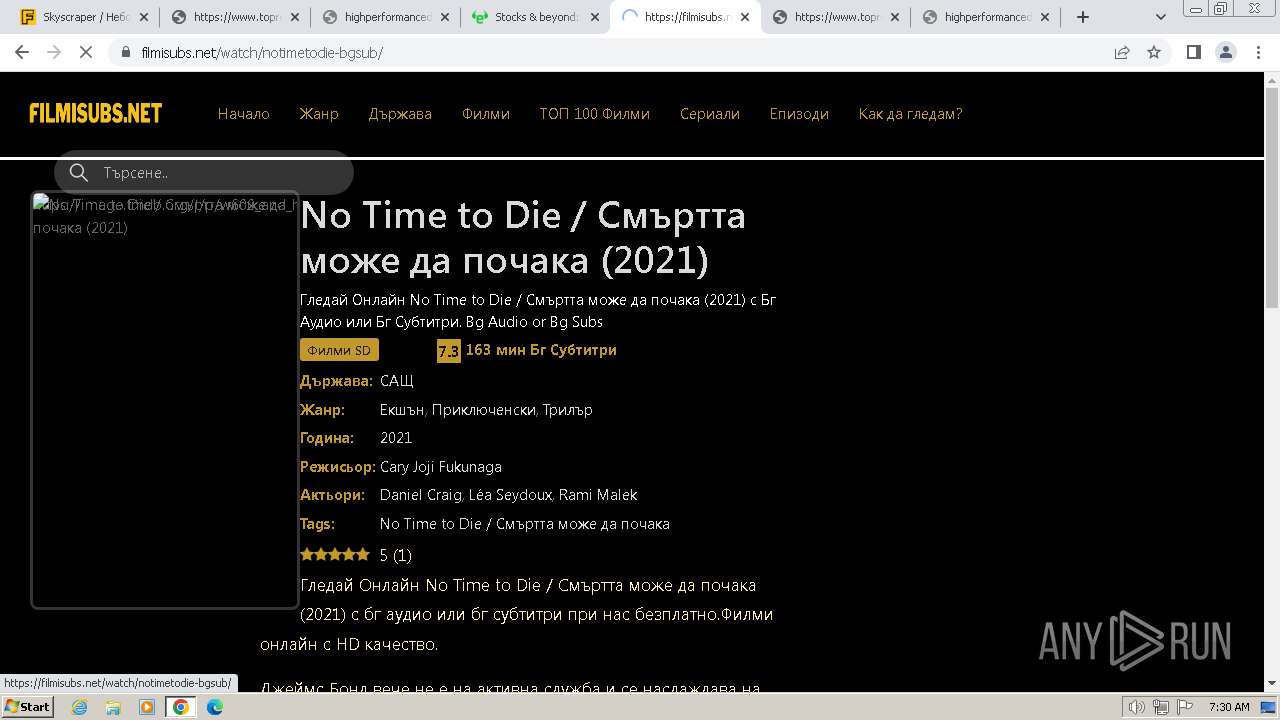1280x720 pixels.
Task: Click the Филми SD badge
Action: (339, 350)
